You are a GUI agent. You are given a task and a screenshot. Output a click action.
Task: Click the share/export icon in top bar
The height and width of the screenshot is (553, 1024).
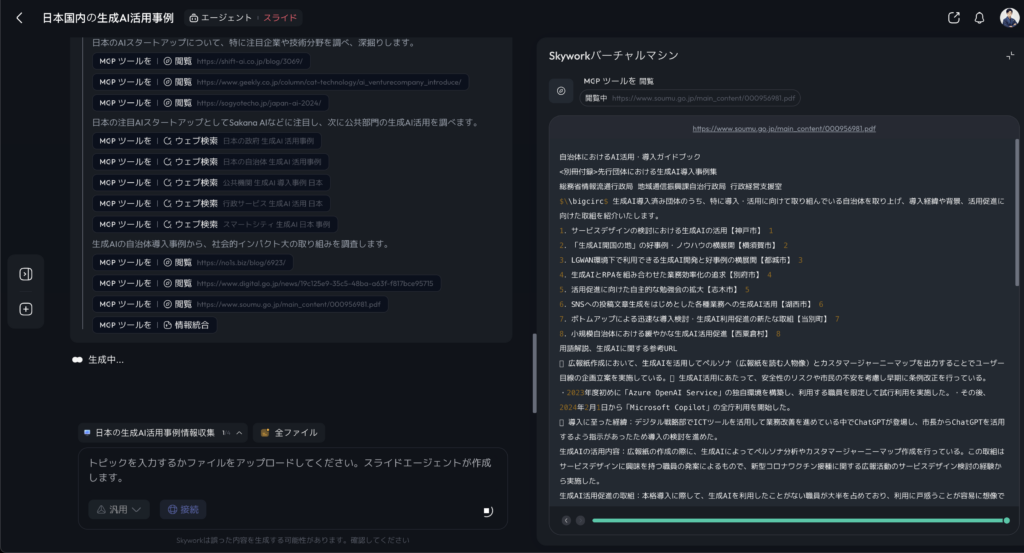(x=953, y=18)
